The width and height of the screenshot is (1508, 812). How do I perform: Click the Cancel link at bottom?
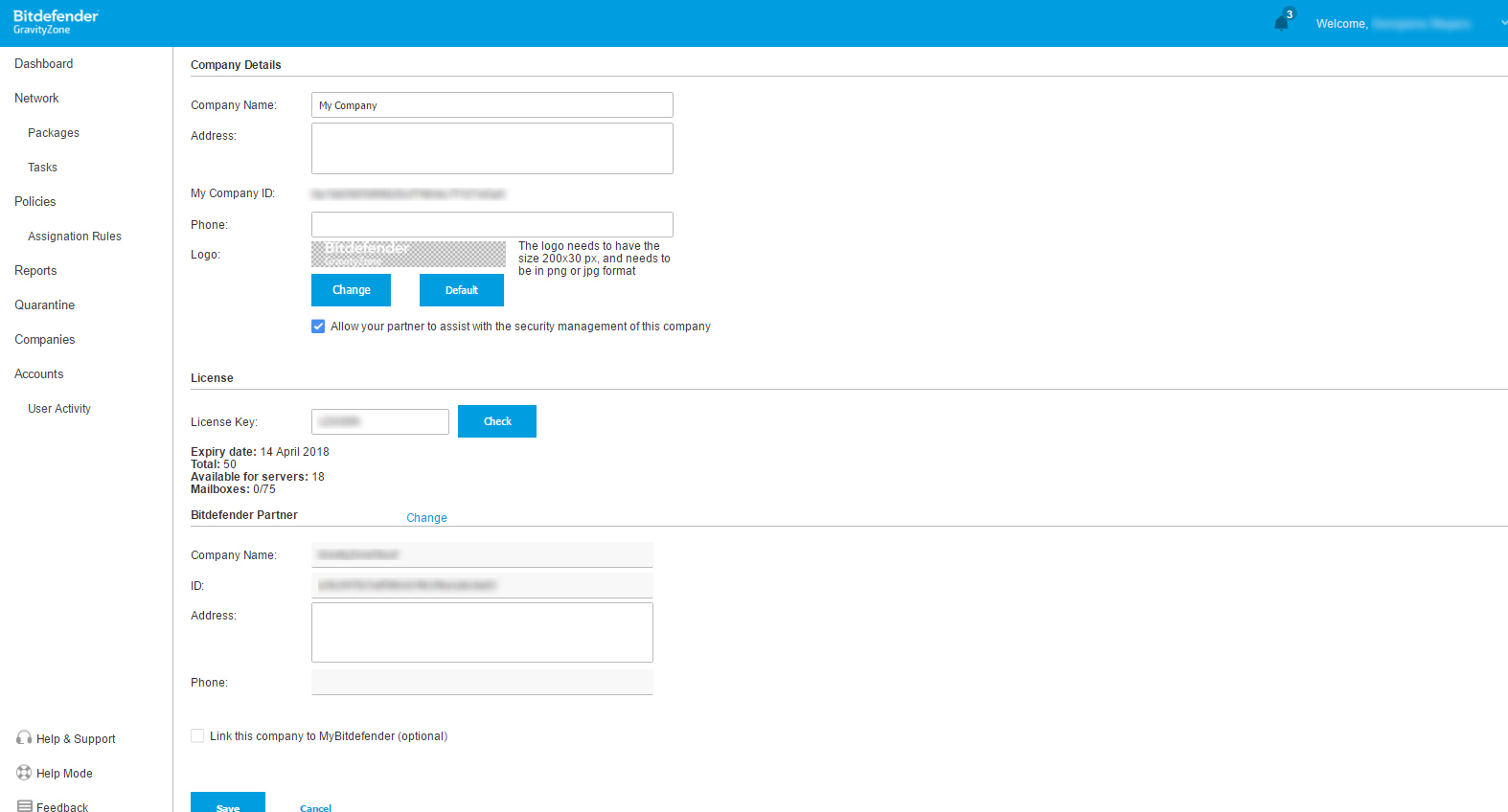pyautogui.click(x=315, y=807)
